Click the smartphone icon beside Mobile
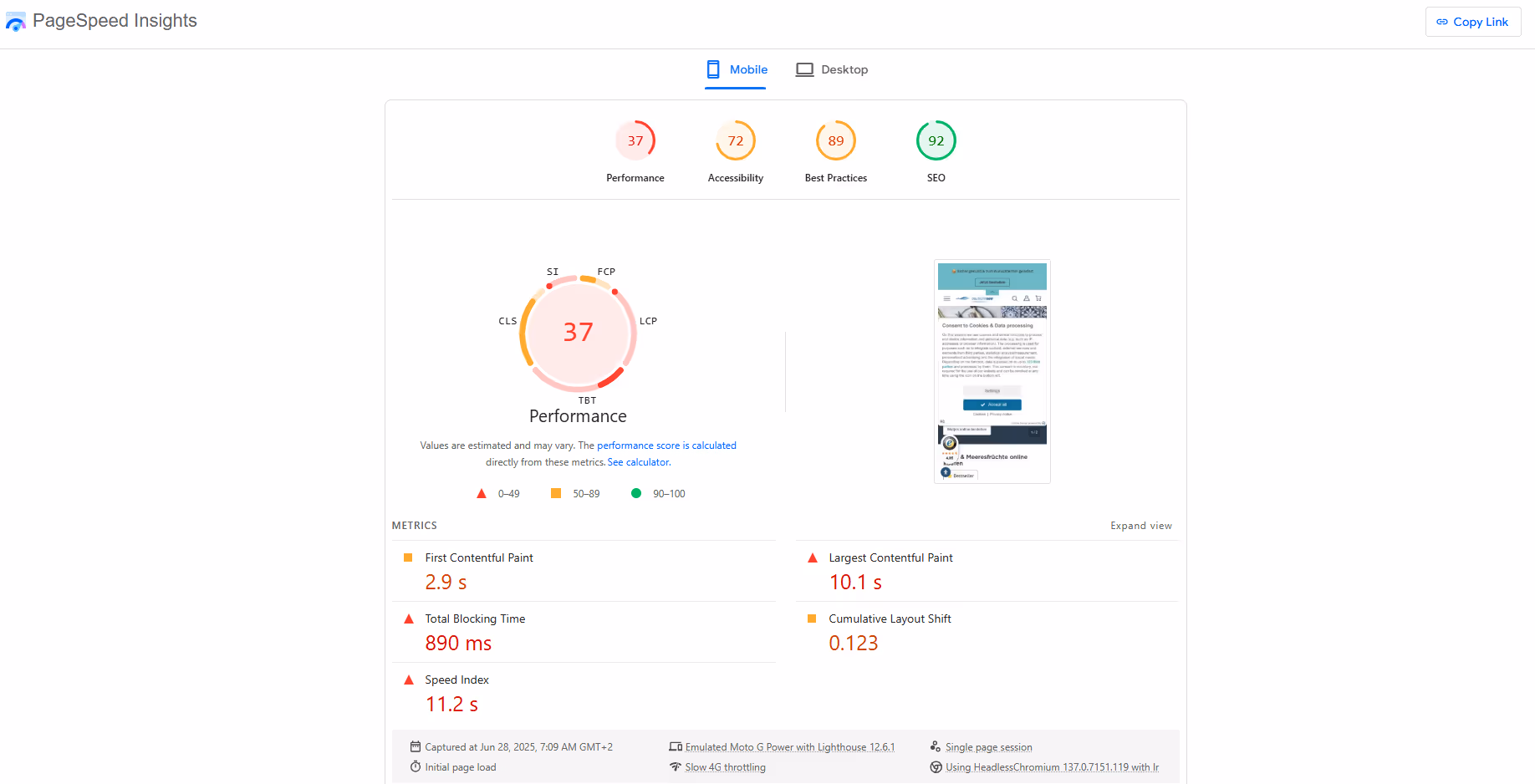The height and width of the screenshot is (784, 1535). coord(713,69)
